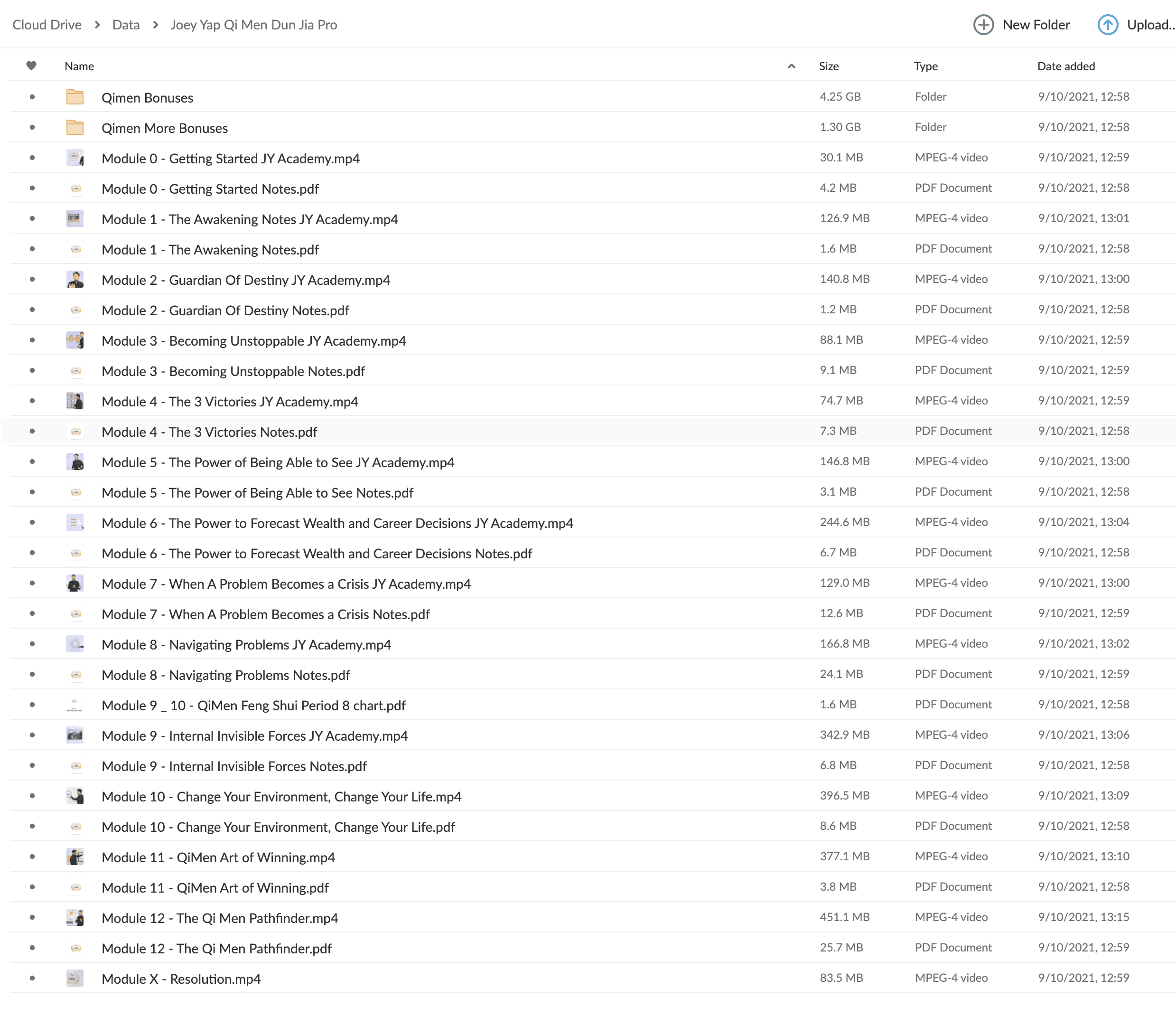Click the heart favorites column icon
This screenshot has width=1176, height=1017.
point(32,66)
